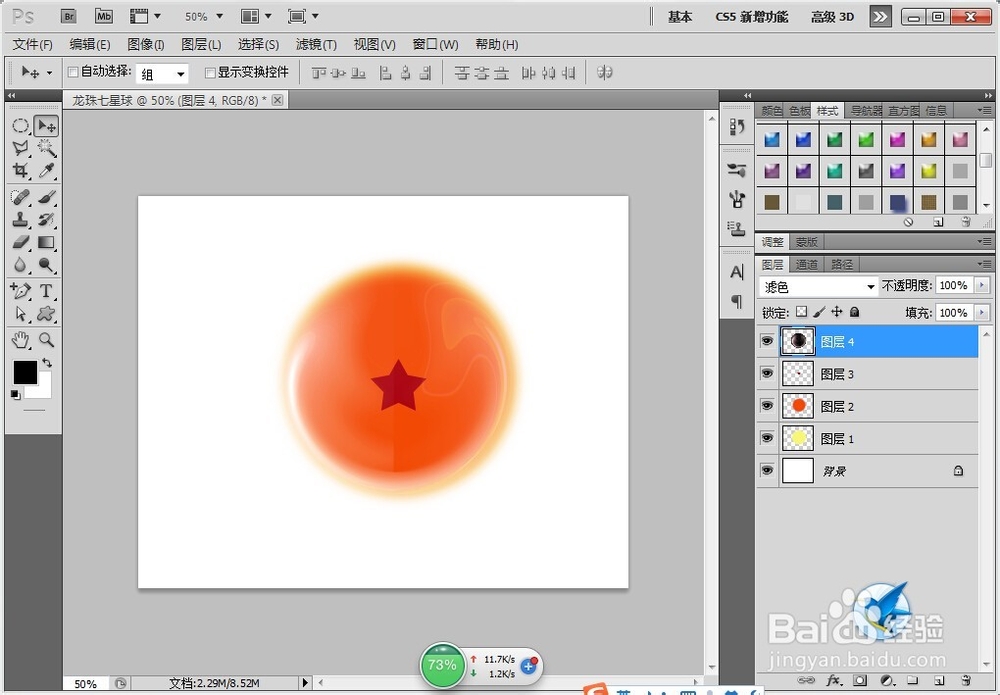Switch to 高级 3D workspace
1000x695 pixels.
click(x=832, y=17)
